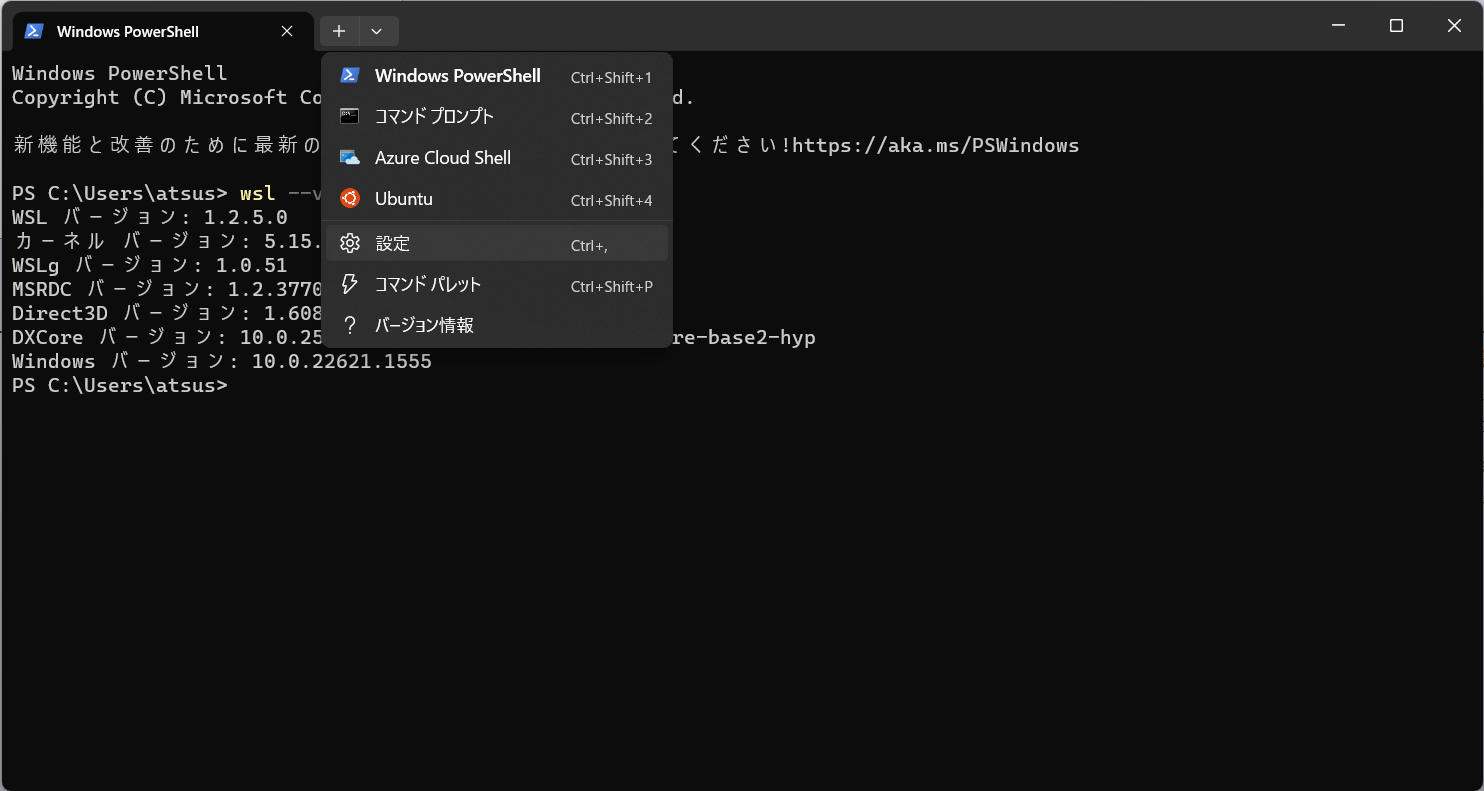Open the コマンド パレット menu entry text
This screenshot has height=791, width=1484.
tap(428, 285)
